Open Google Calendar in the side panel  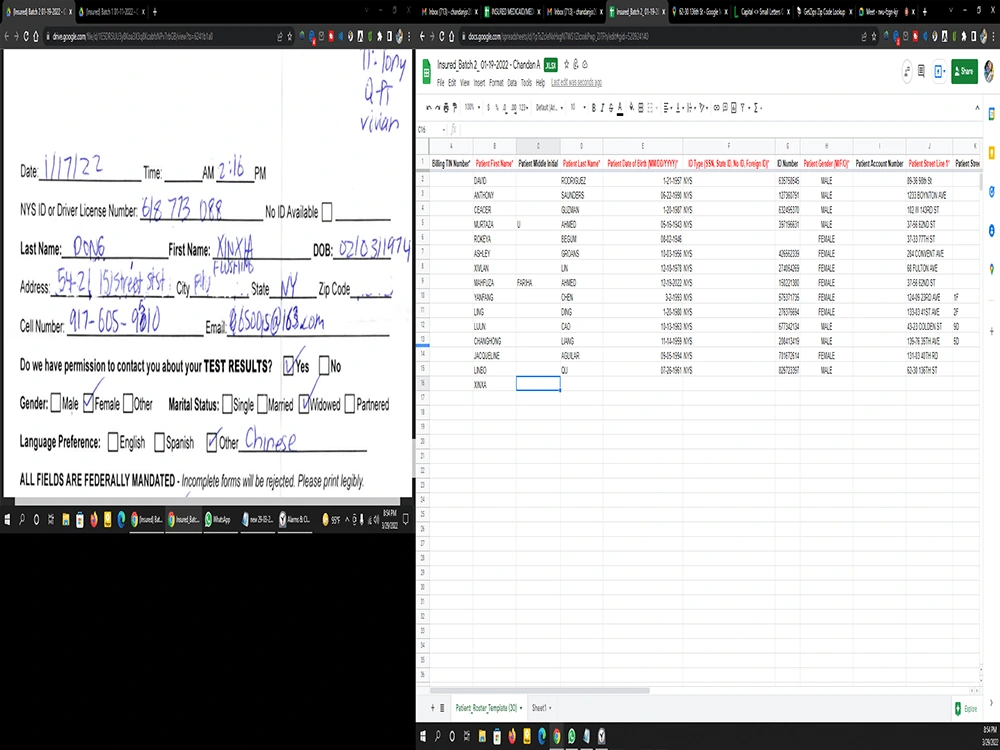click(x=992, y=114)
